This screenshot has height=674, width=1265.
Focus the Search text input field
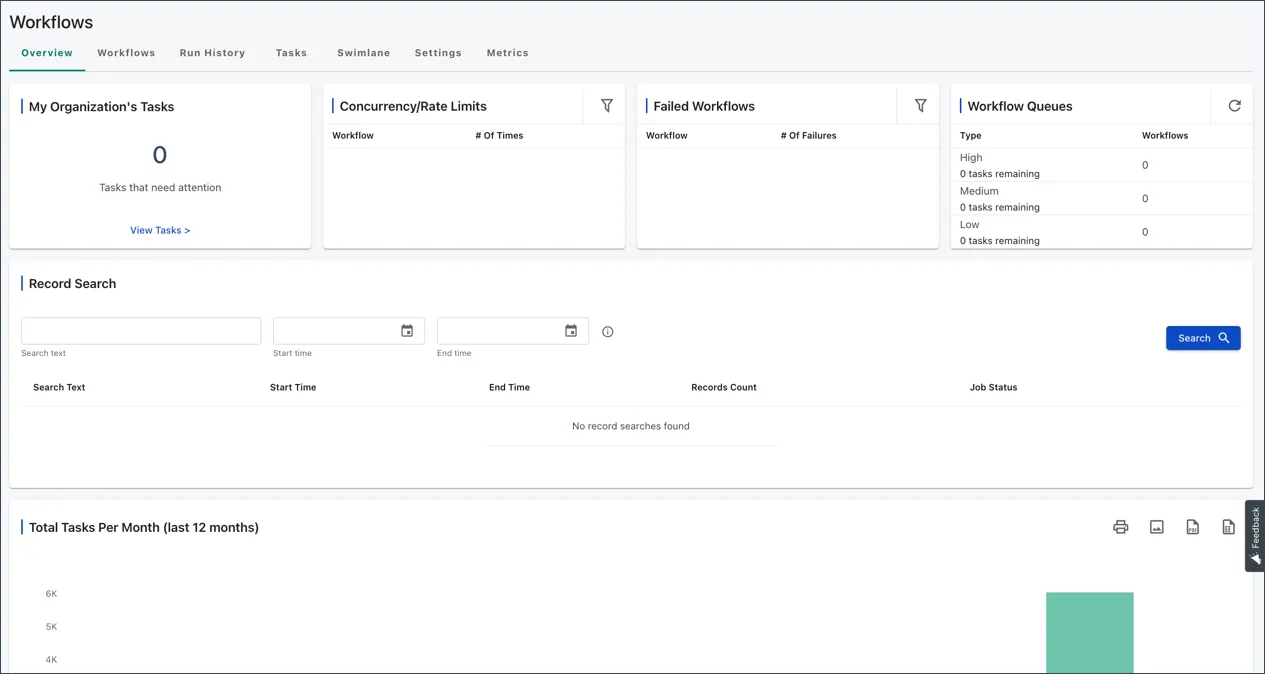(141, 331)
